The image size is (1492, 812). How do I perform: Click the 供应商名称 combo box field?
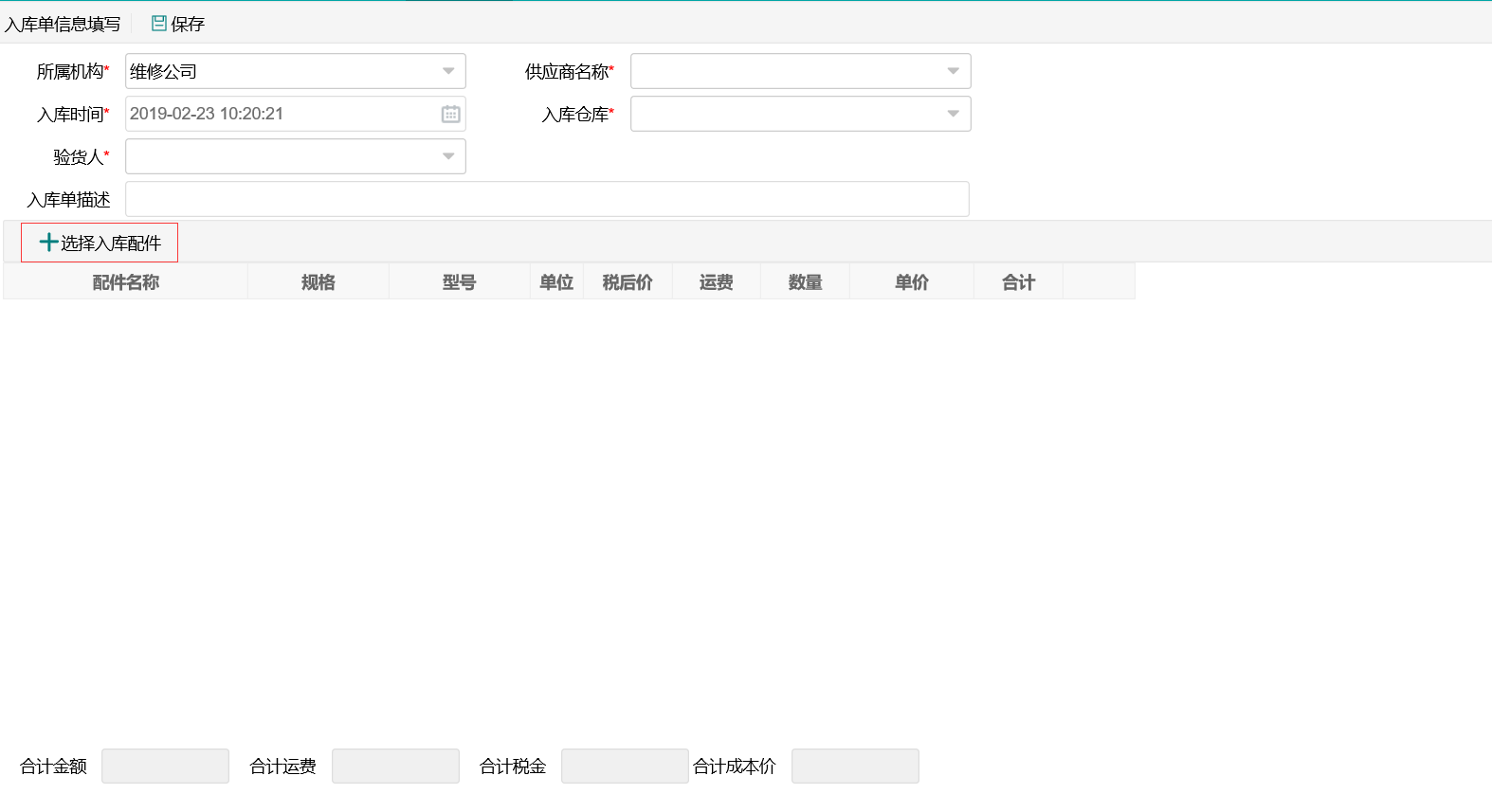[x=801, y=71]
